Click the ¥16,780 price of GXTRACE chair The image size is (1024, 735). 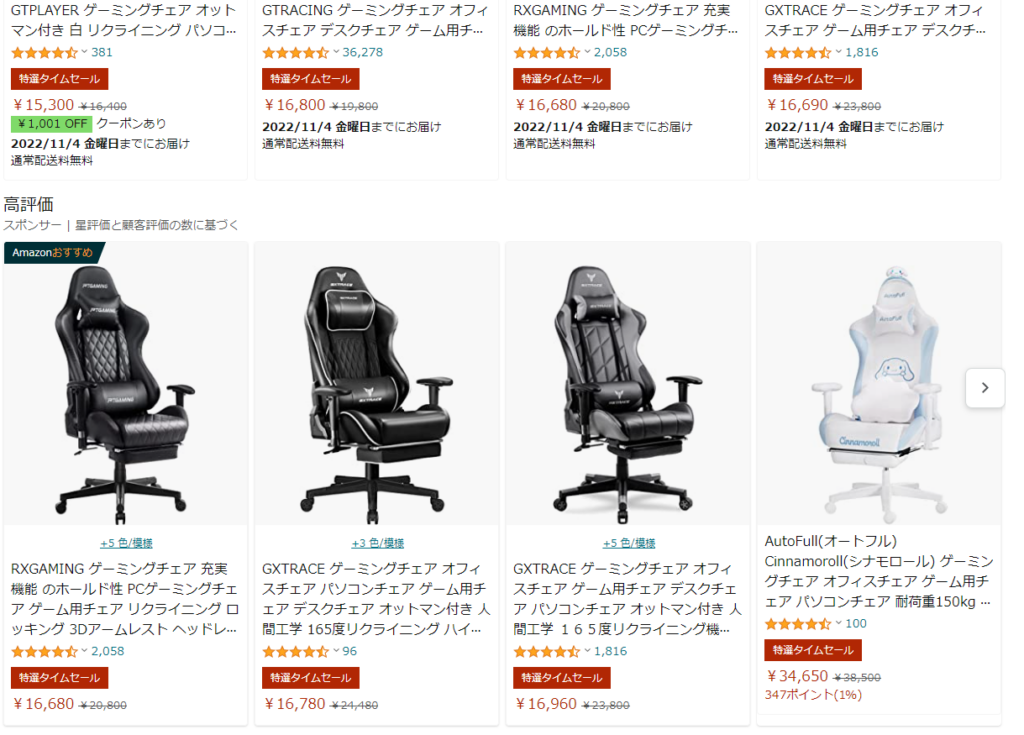click(x=295, y=704)
